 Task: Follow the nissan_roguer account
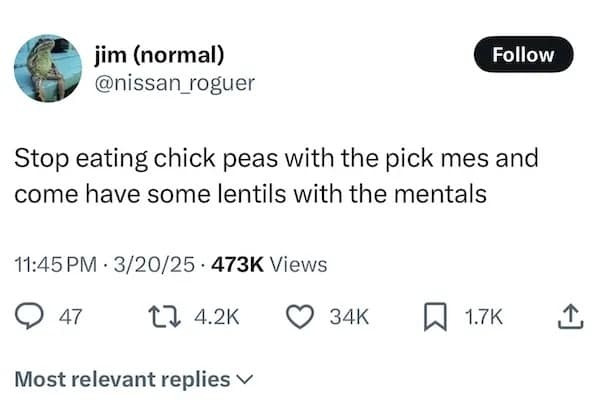pos(522,55)
